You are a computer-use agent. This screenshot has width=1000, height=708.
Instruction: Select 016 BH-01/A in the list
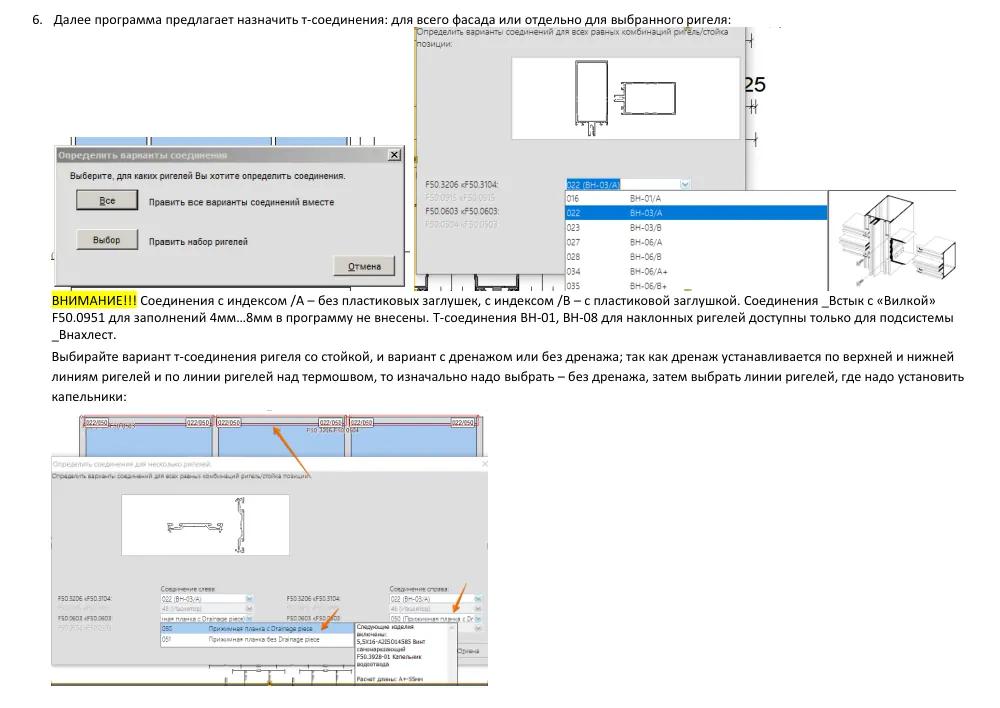pyautogui.click(x=696, y=198)
